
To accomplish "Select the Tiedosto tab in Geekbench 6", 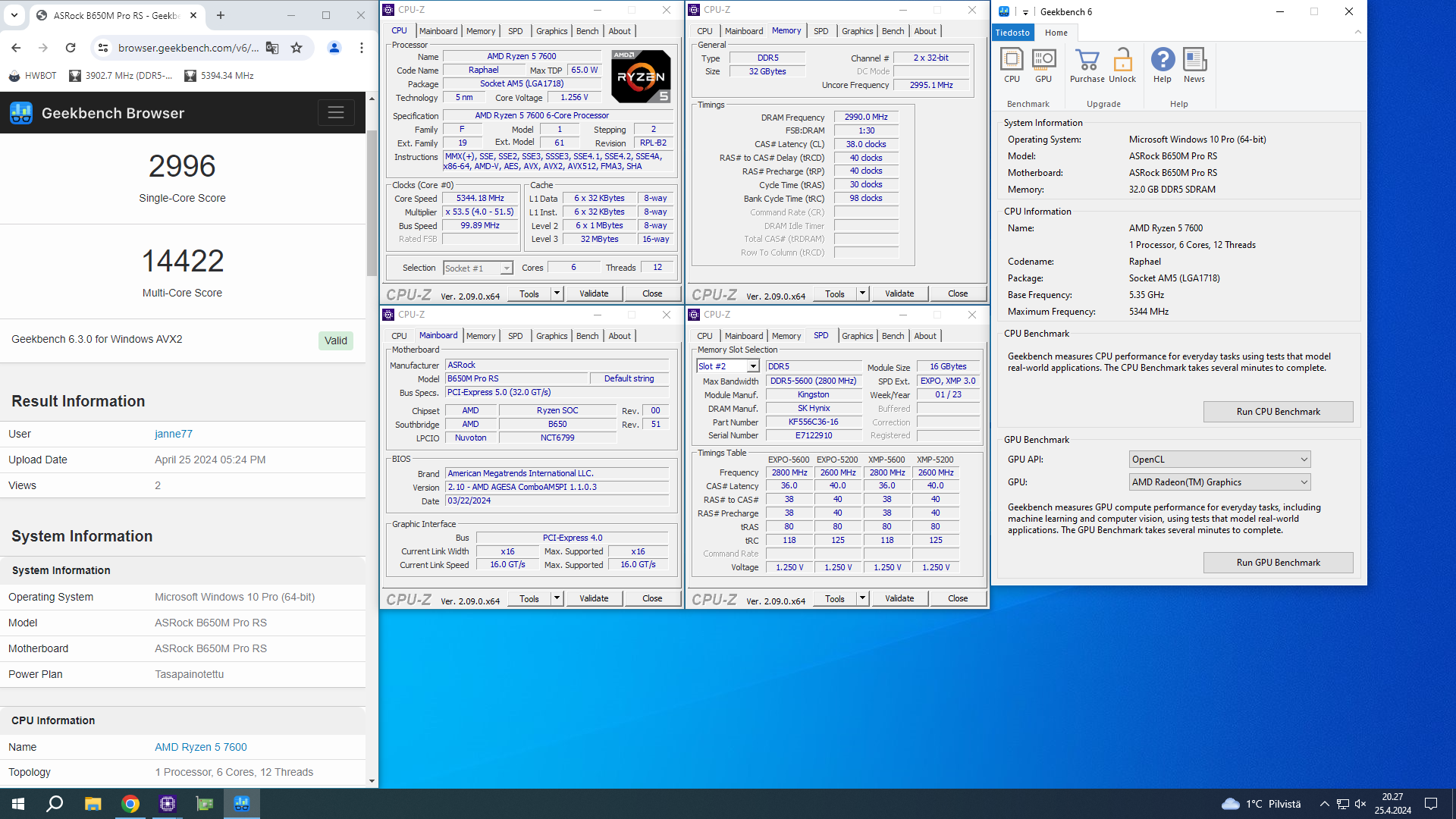I will coord(1012,33).
